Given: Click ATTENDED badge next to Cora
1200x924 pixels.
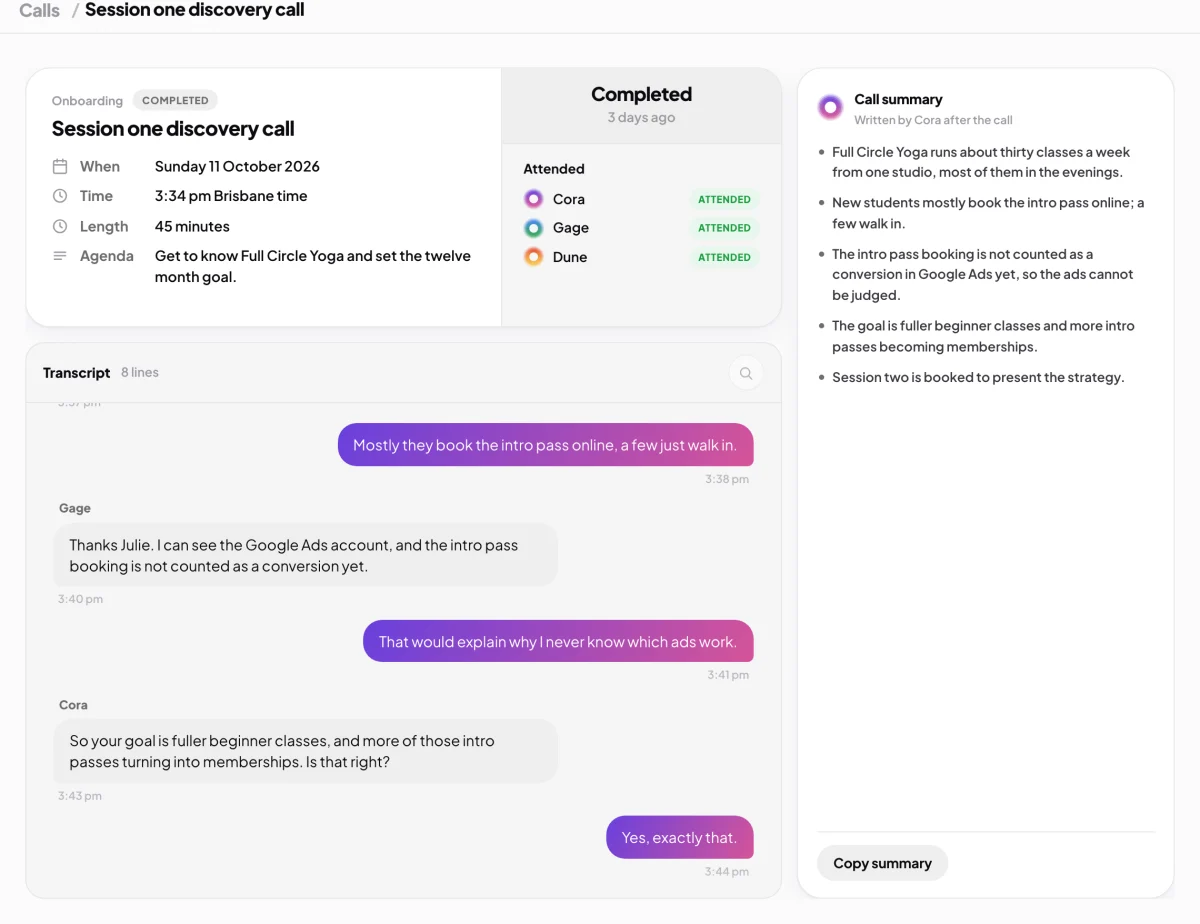Looking at the screenshot, I should coord(724,199).
